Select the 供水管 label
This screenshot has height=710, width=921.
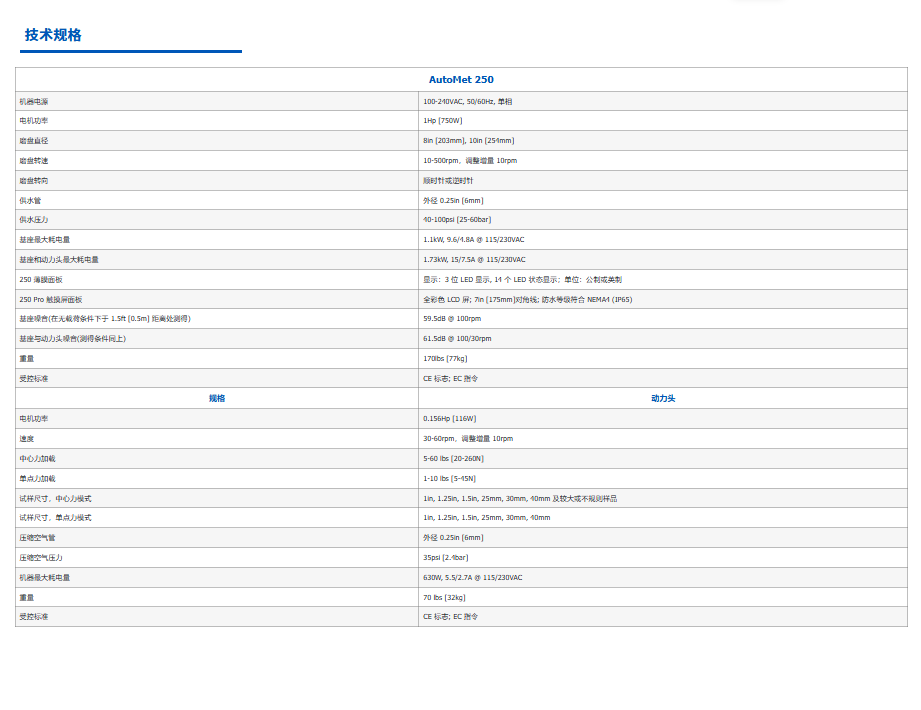point(31,201)
